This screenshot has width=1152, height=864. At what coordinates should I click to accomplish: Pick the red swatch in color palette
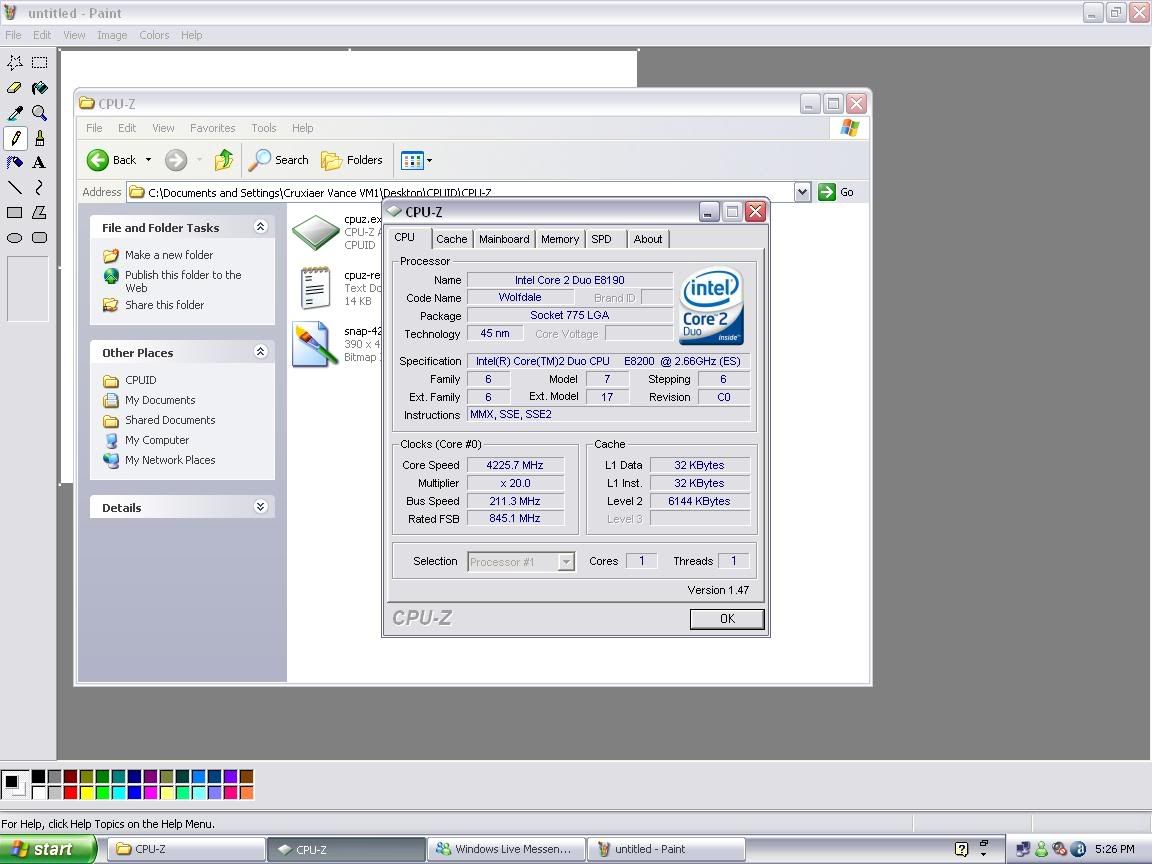pyautogui.click(x=70, y=793)
